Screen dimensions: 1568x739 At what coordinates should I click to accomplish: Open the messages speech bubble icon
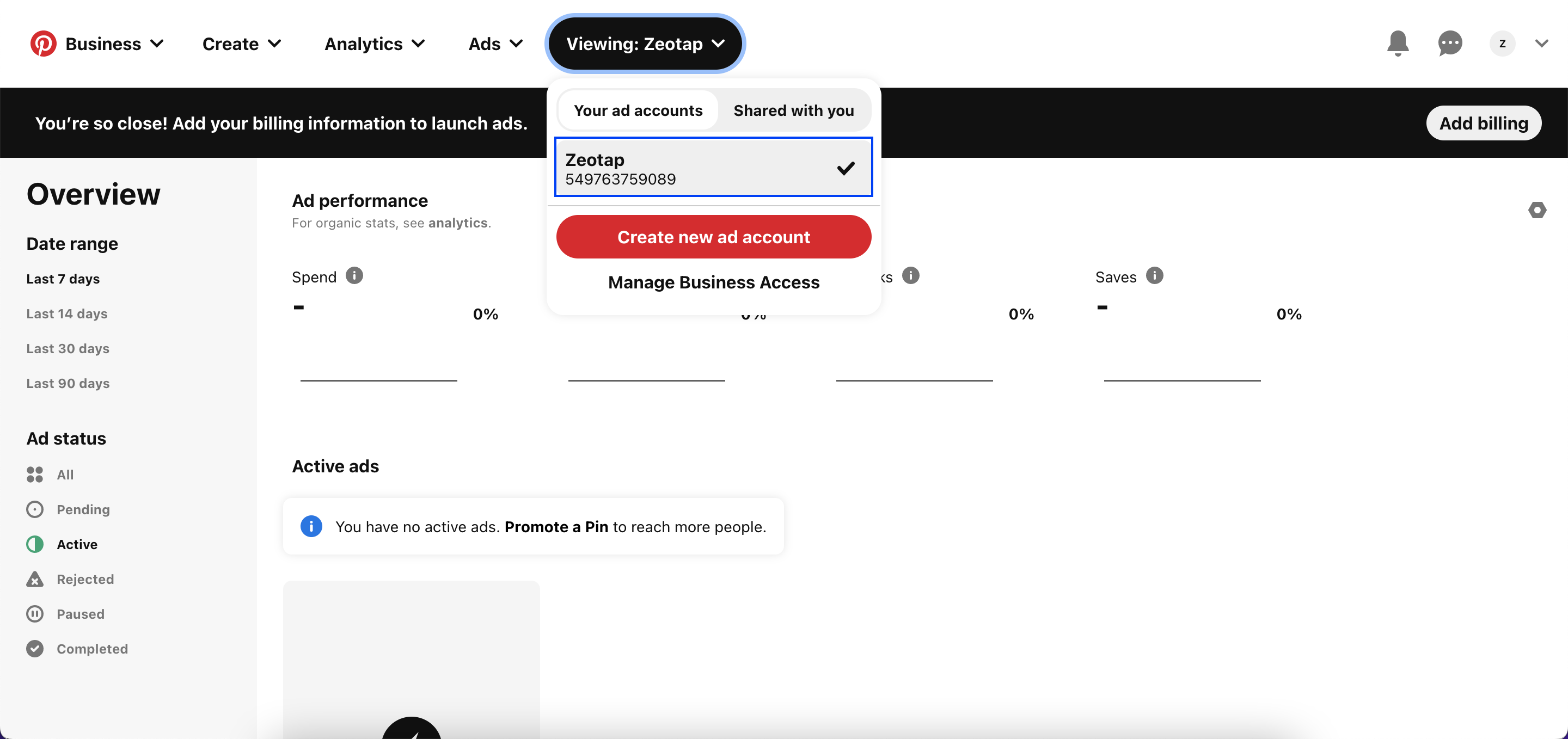coord(1450,44)
